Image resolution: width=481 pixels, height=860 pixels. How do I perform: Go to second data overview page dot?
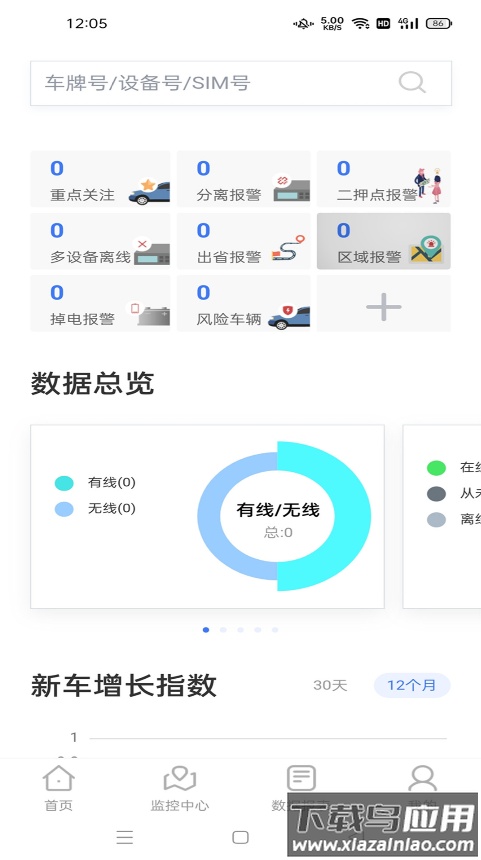(x=223, y=630)
